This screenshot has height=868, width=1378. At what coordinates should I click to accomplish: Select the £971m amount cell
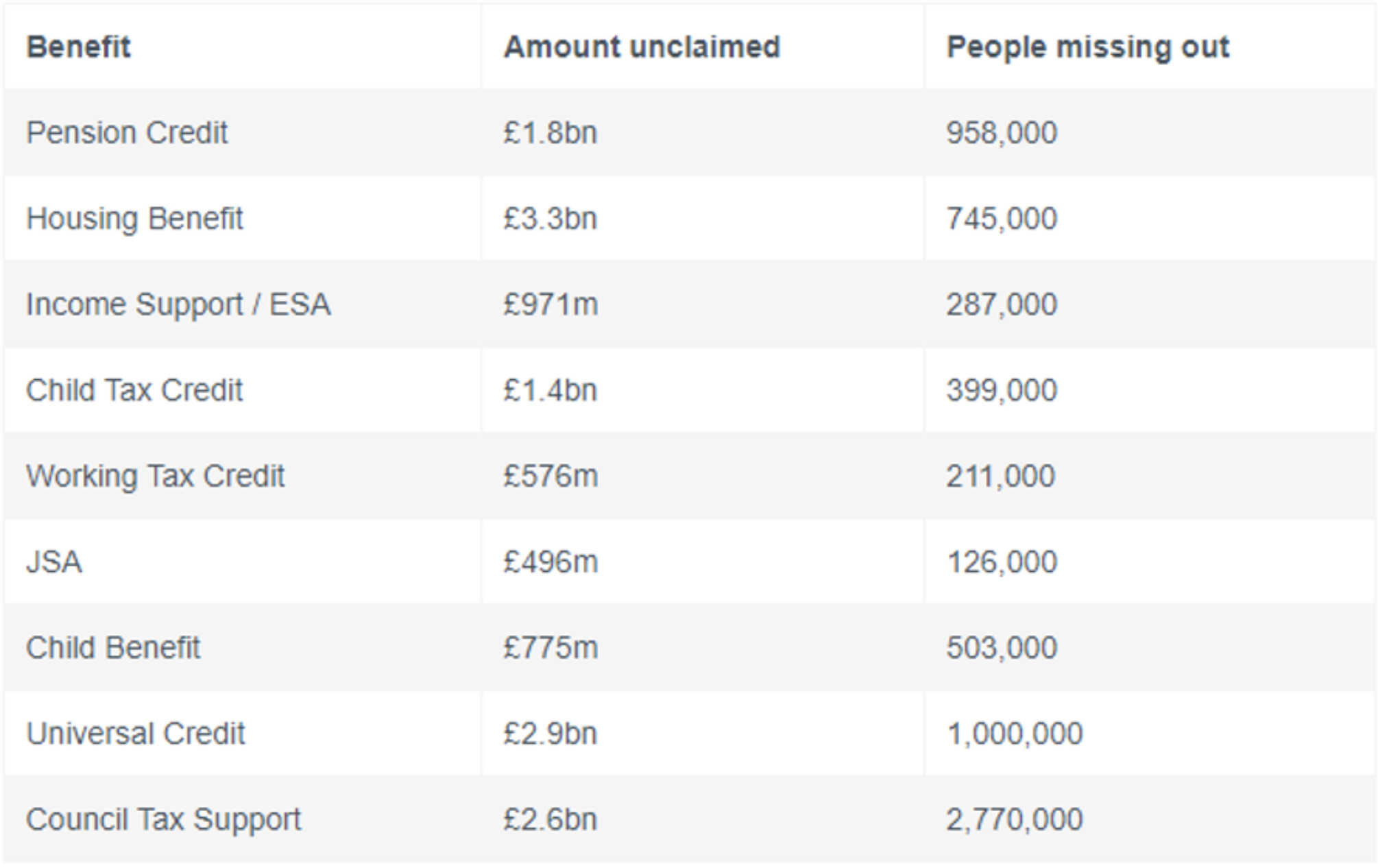pyautogui.click(x=551, y=304)
